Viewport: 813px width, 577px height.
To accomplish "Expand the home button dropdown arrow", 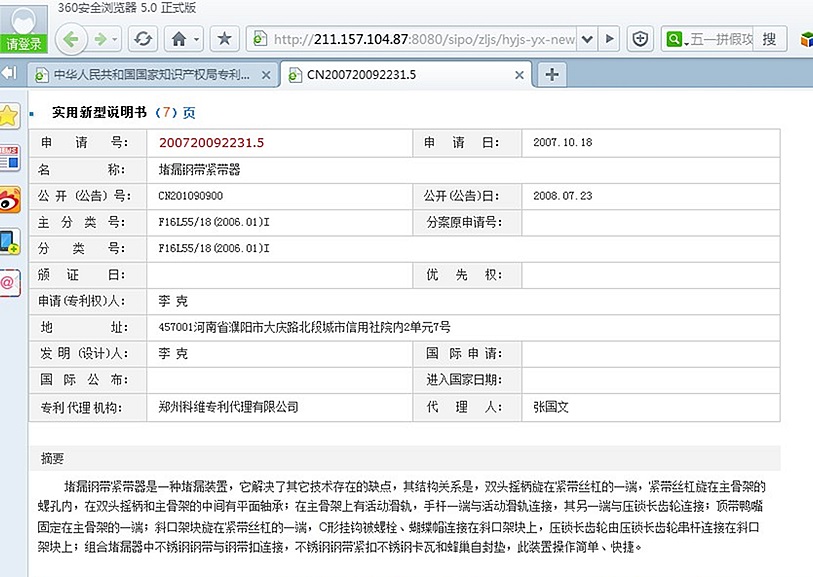I will pyautogui.click(x=197, y=39).
